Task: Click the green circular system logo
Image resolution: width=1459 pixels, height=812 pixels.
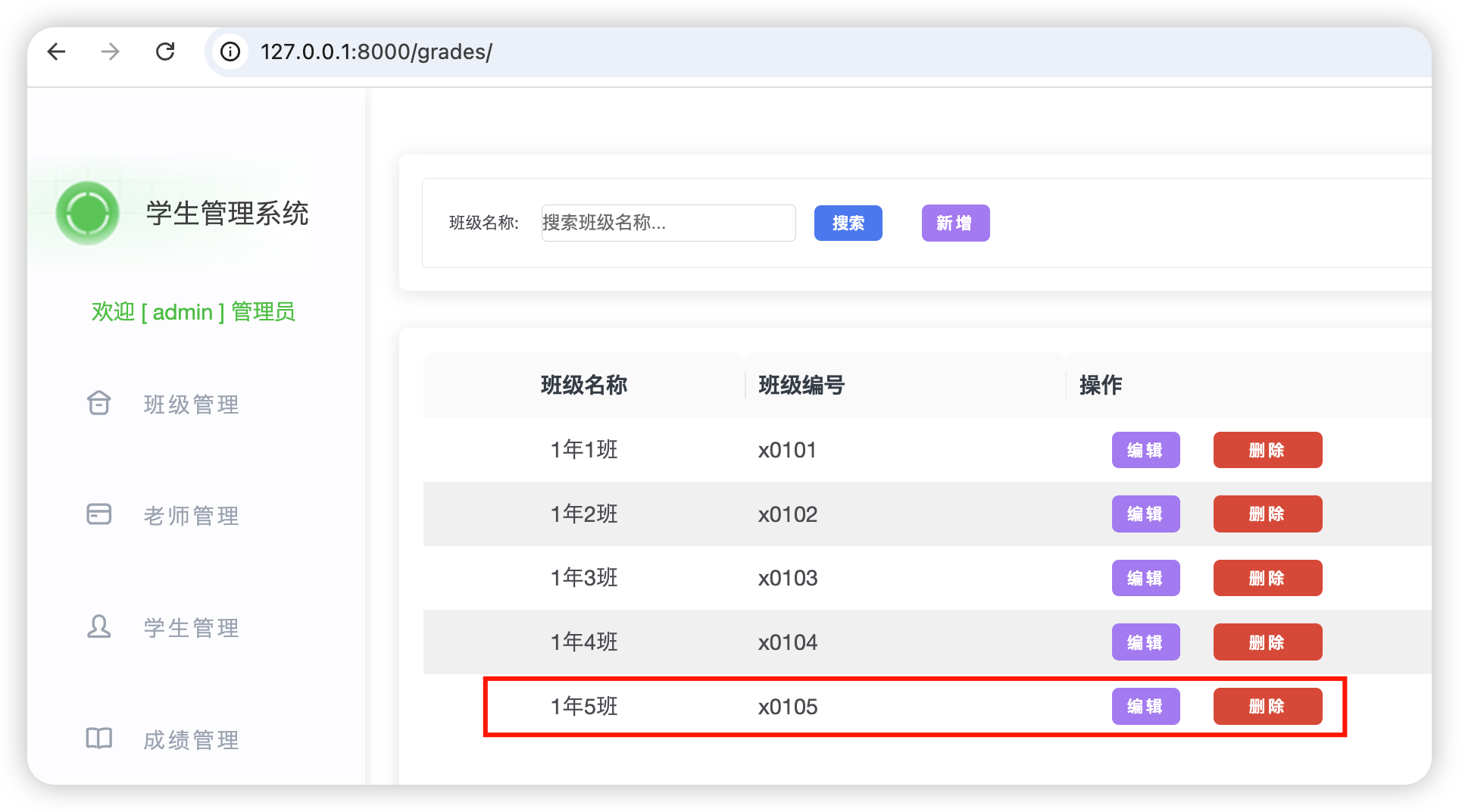Action: (88, 214)
